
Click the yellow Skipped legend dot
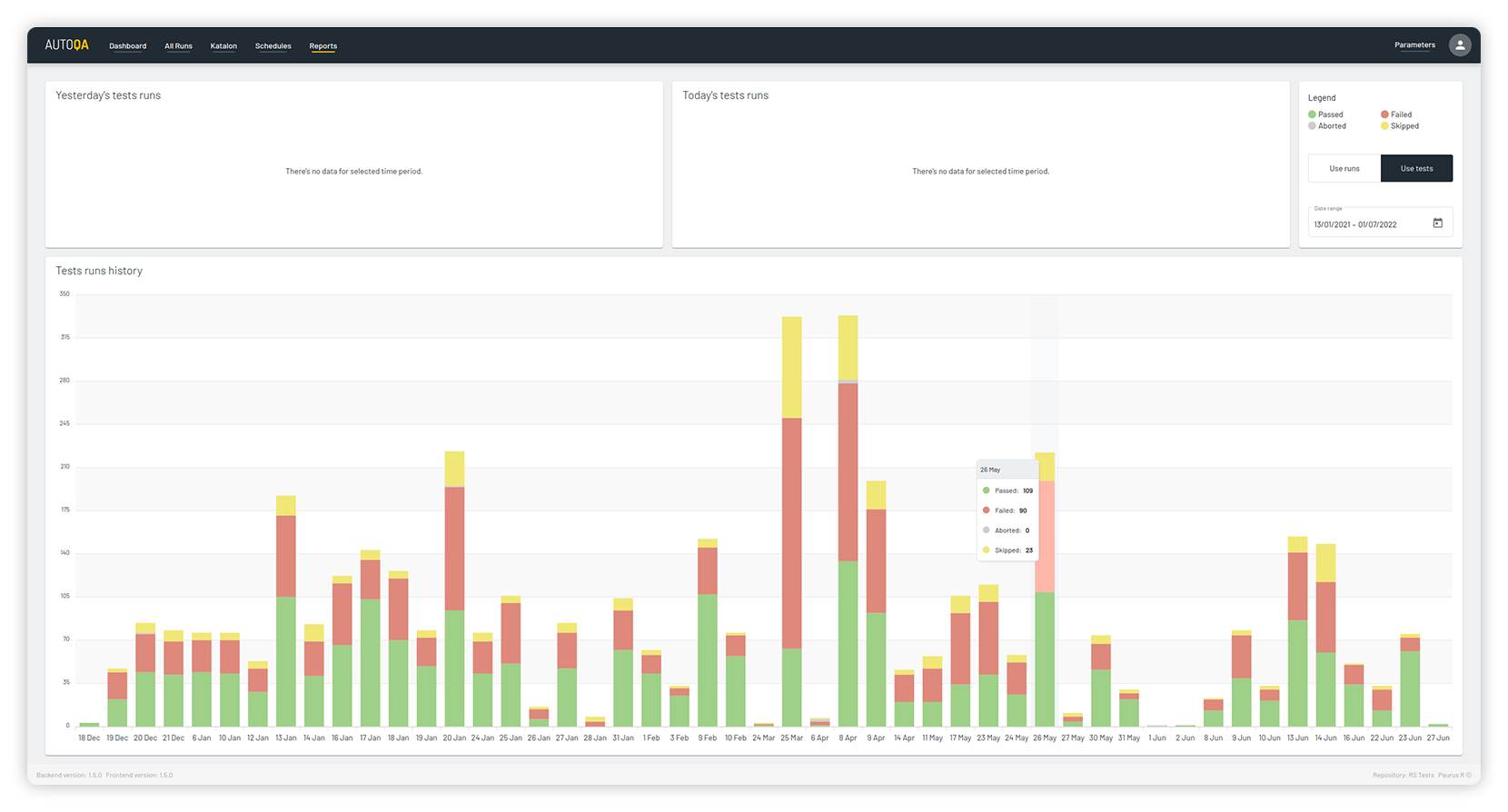pos(1384,126)
